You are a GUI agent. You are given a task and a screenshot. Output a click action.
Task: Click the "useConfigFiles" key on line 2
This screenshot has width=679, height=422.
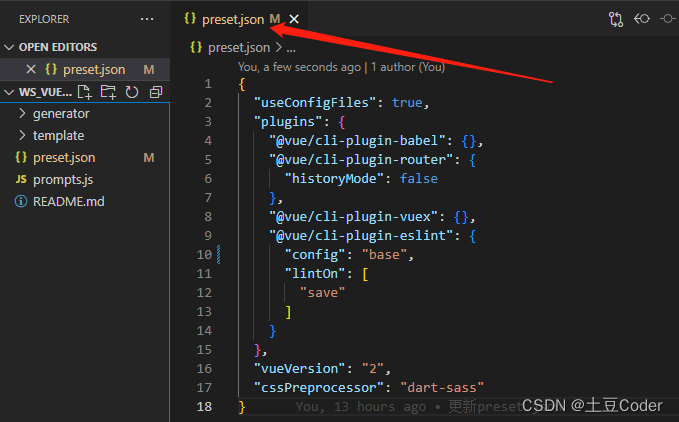tap(315, 103)
